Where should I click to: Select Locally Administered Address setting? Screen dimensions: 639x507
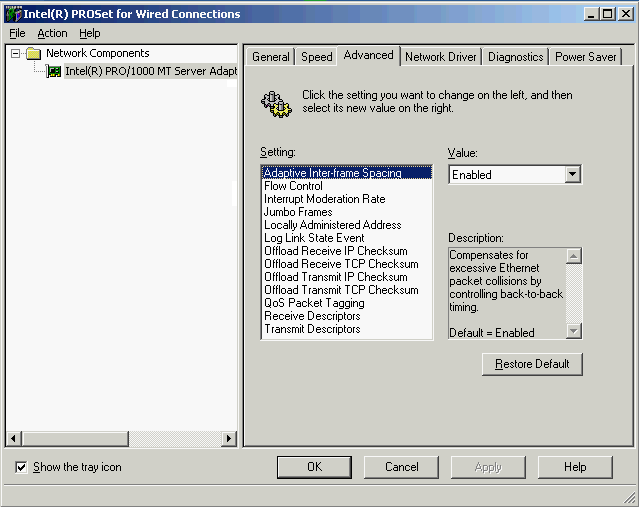coord(347,225)
